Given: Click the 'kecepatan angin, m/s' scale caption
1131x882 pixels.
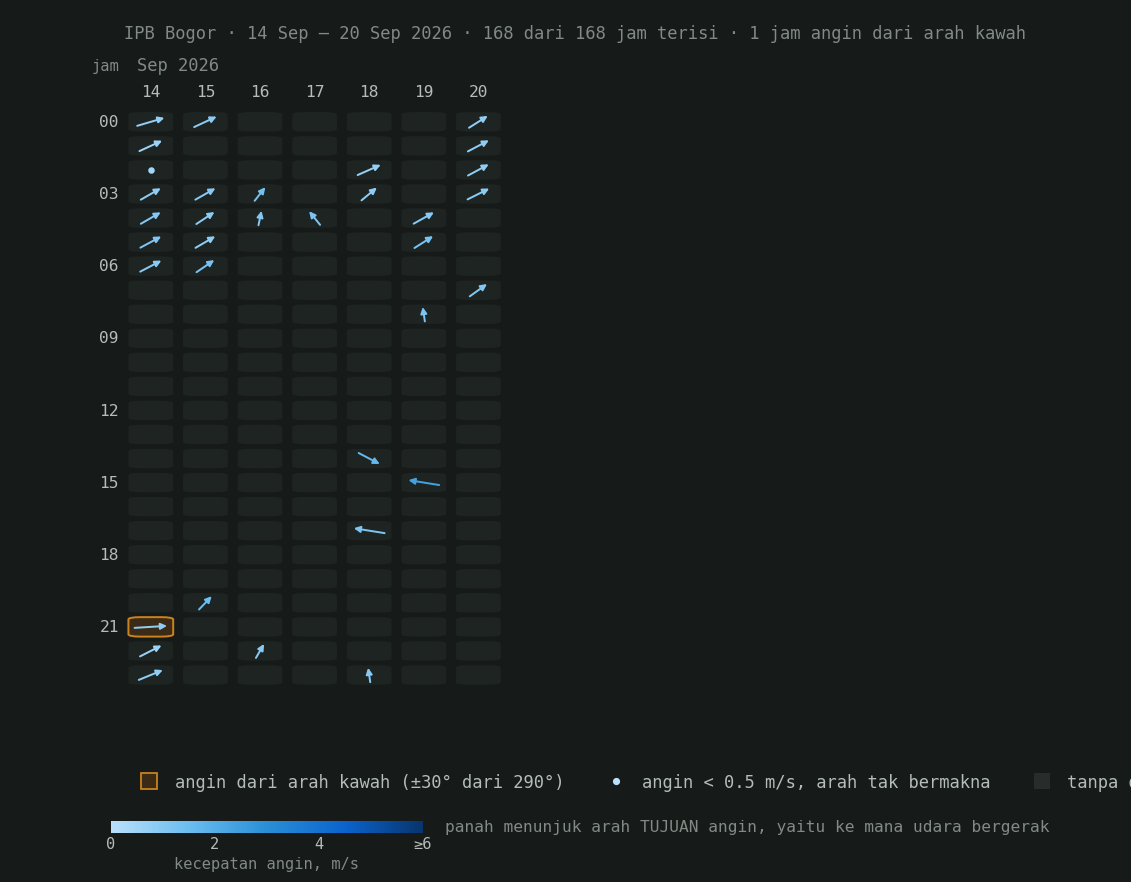Looking at the screenshot, I should tap(266, 864).
